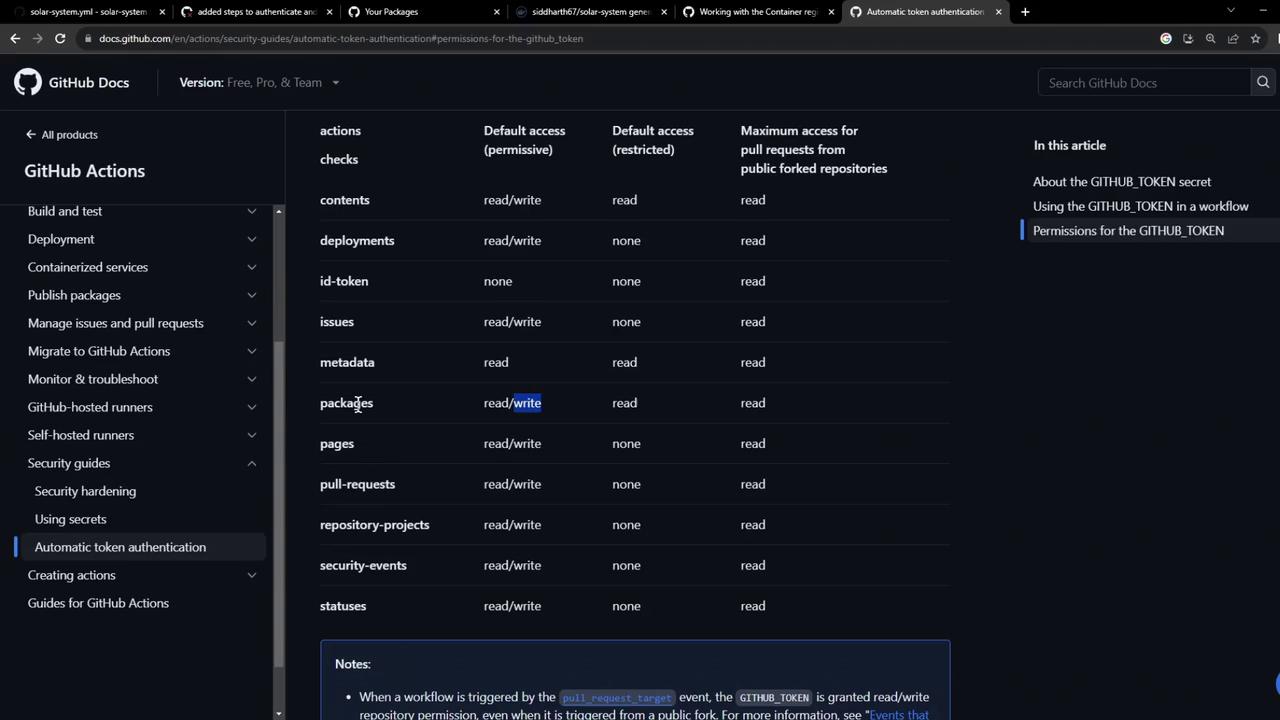
Task: Open the GitHub Actions sidebar heading
Action: (84, 171)
